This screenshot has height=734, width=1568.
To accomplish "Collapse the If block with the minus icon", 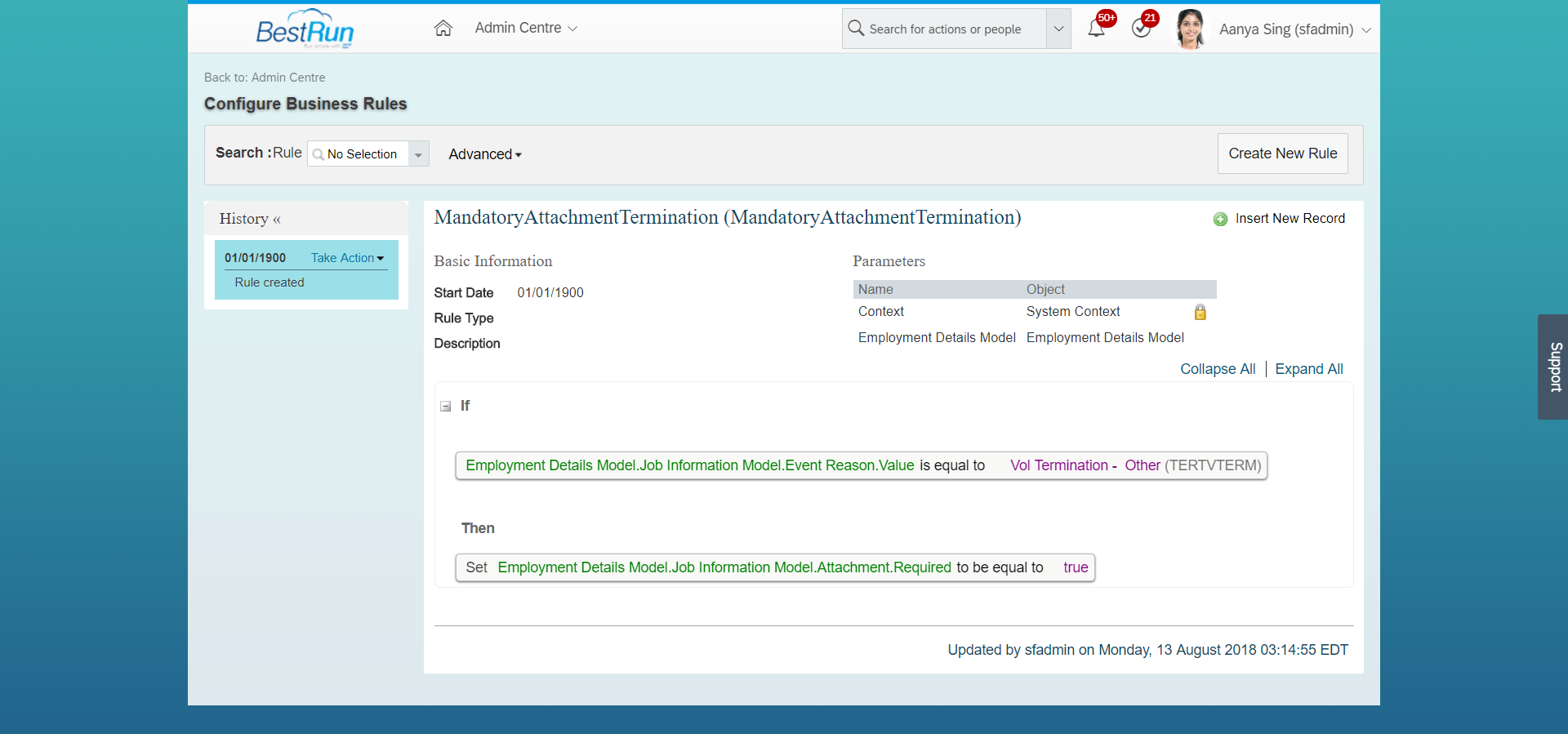I will [x=446, y=406].
